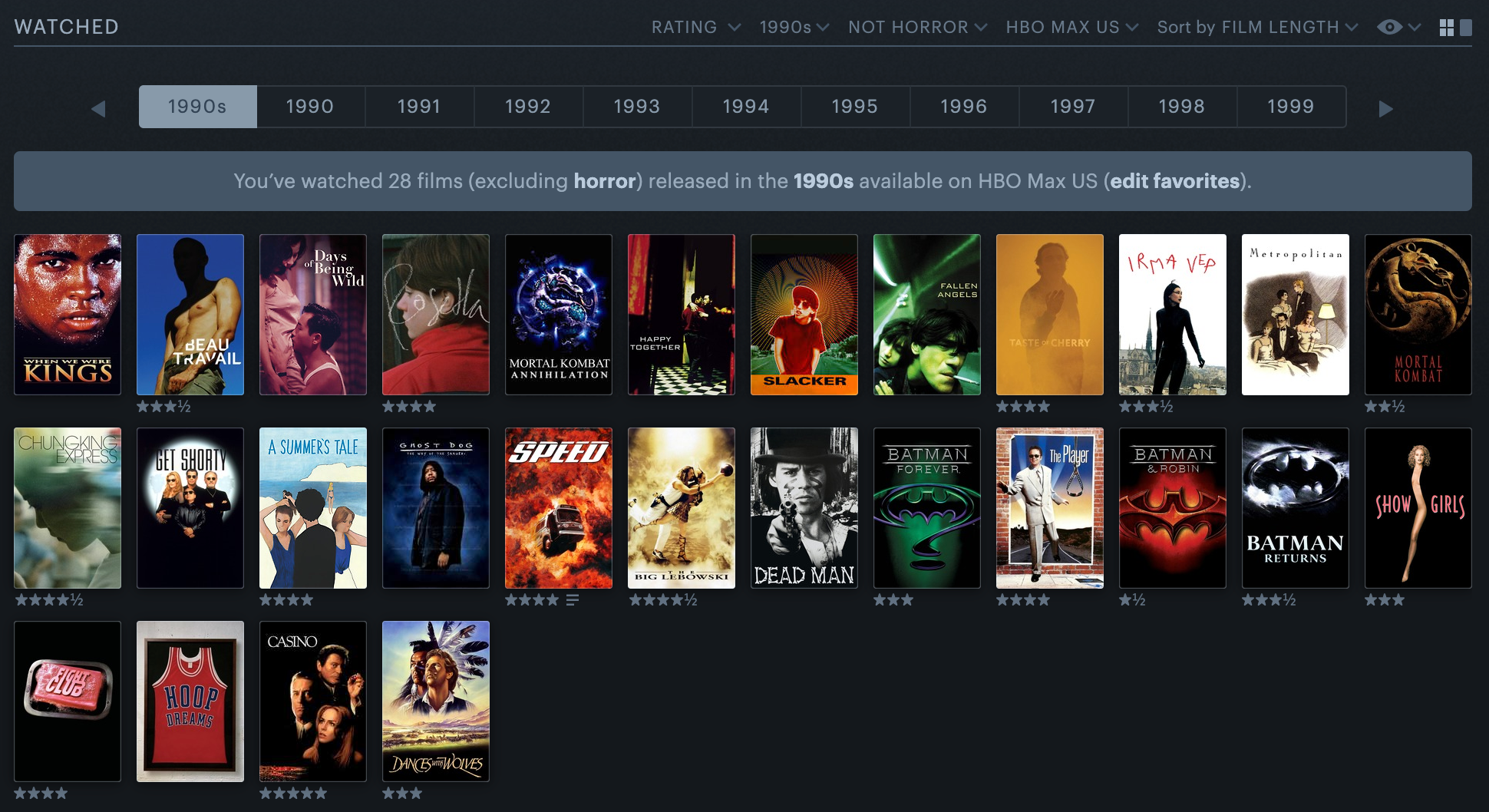1489x812 pixels.
Task: Open the RATING filter dropdown
Action: 696,28
